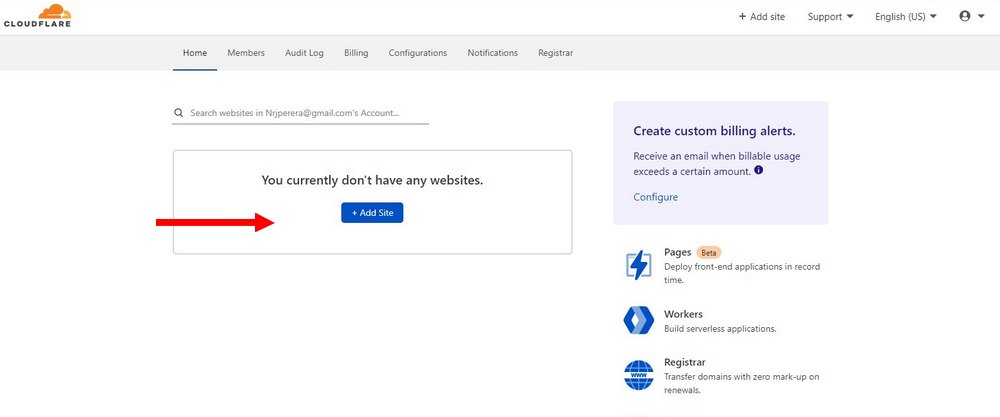The image size is (1000, 417).
Task: Switch to the Home tab
Action: click(x=195, y=53)
